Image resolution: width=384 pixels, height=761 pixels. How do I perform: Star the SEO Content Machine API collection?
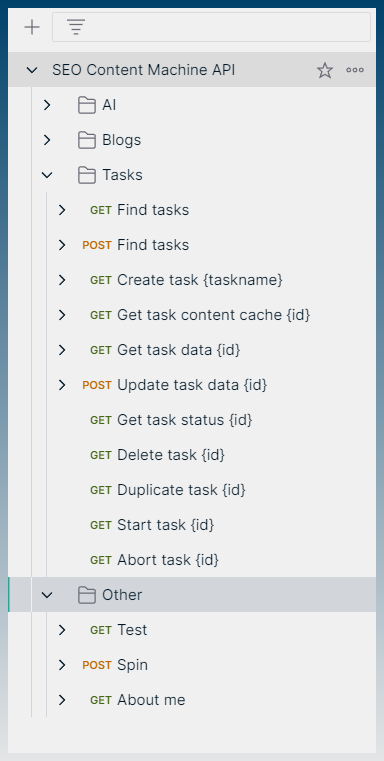tap(325, 70)
